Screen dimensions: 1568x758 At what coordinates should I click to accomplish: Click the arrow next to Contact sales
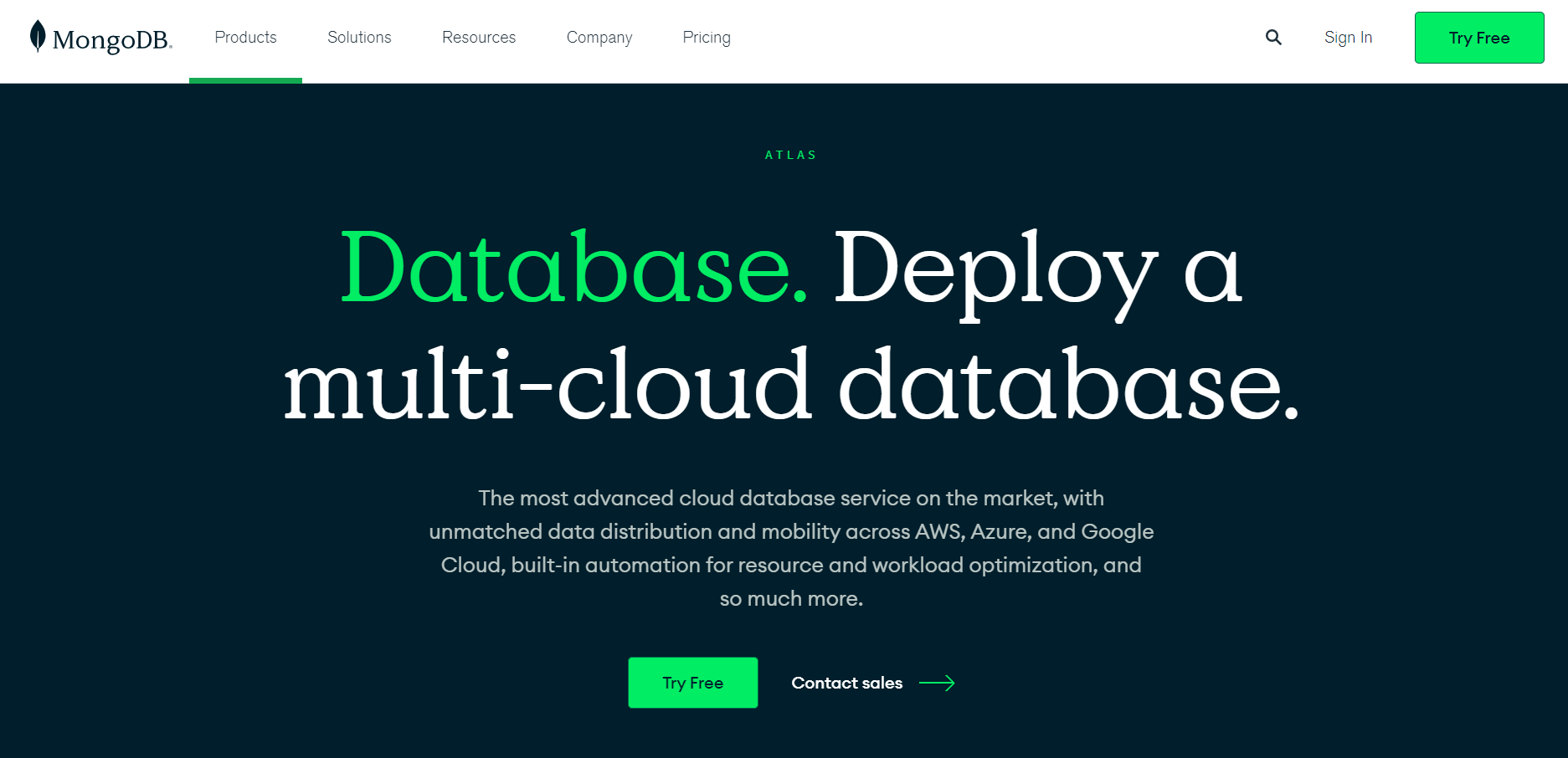[x=937, y=684]
